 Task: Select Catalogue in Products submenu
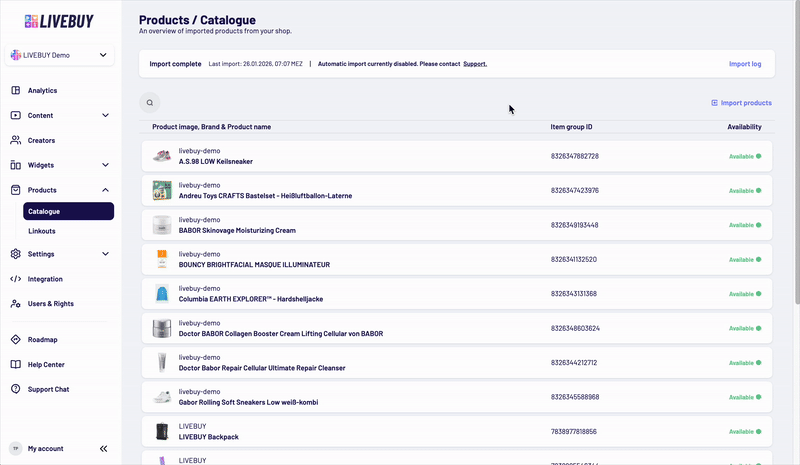pyautogui.click(x=68, y=211)
